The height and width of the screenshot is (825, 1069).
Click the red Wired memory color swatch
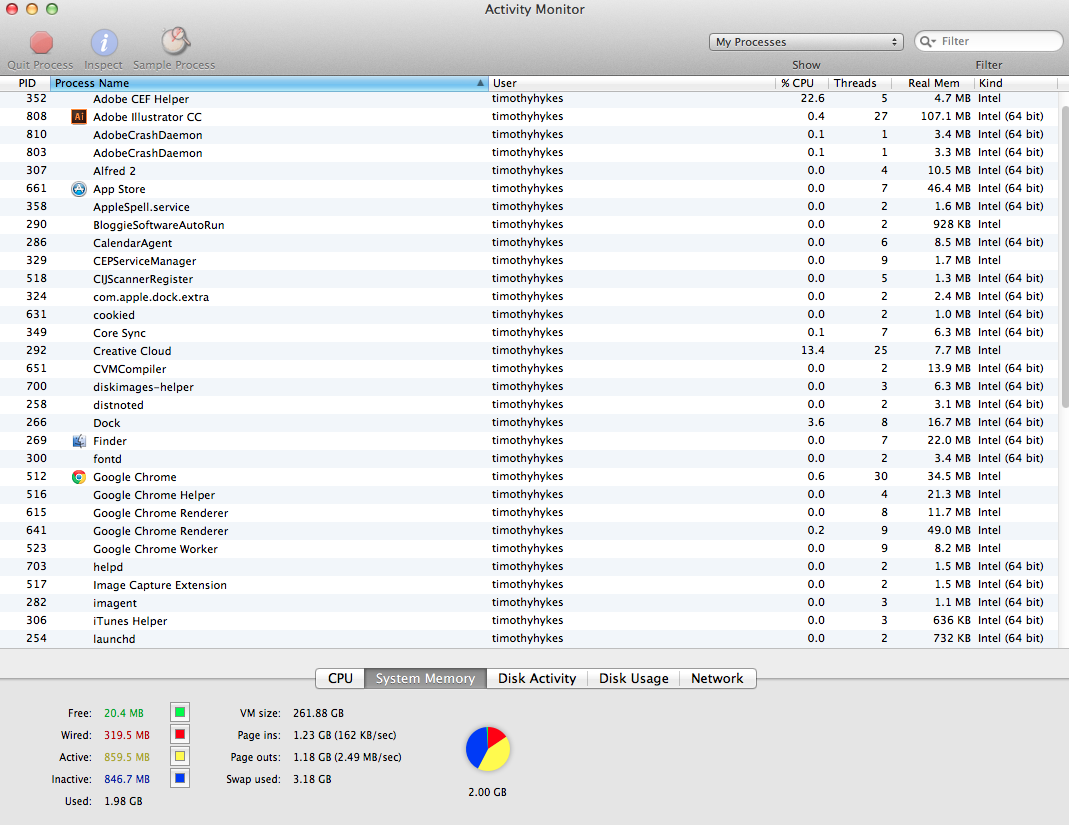(180, 734)
